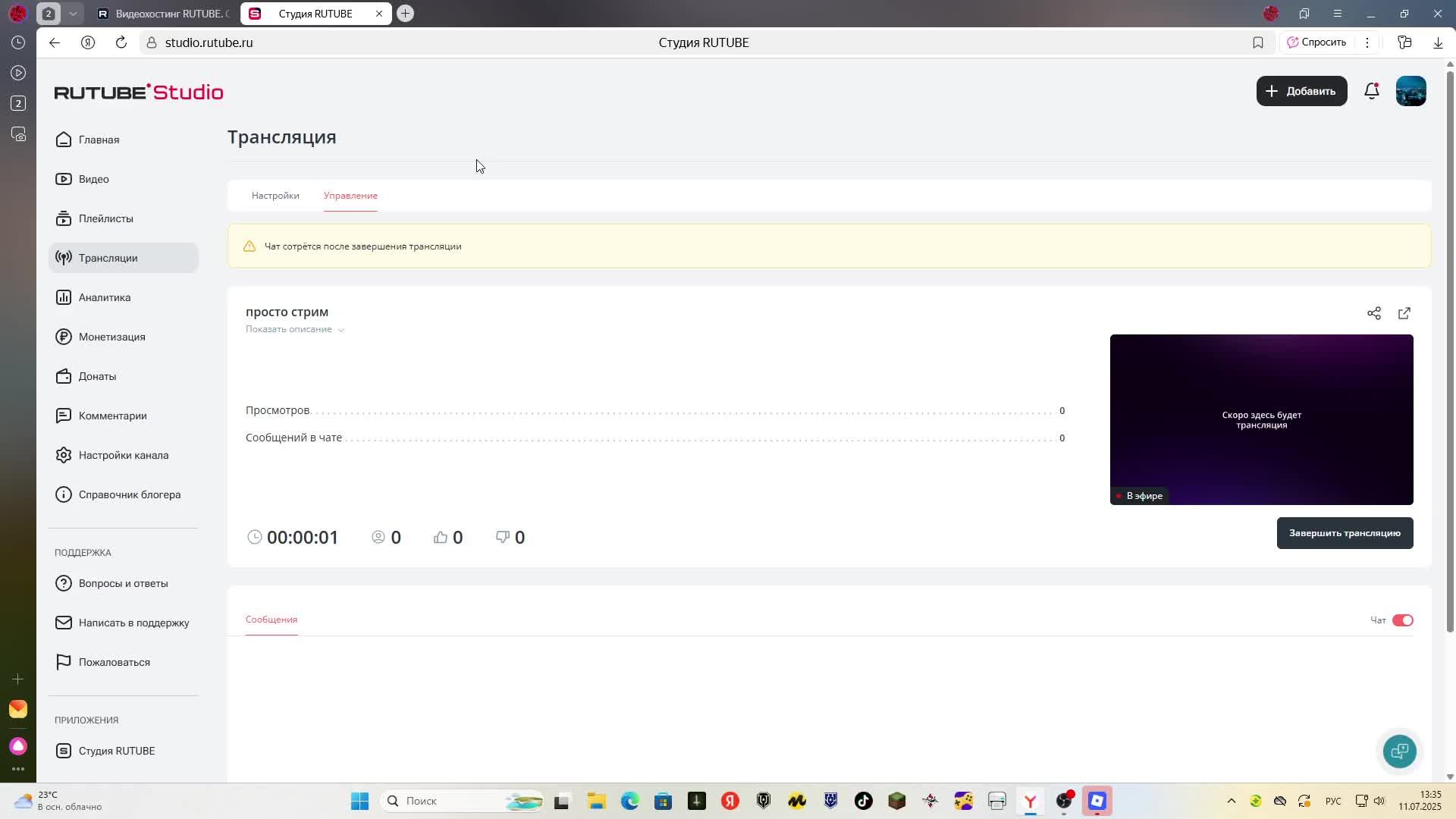Open Справочник блогера

click(123, 494)
